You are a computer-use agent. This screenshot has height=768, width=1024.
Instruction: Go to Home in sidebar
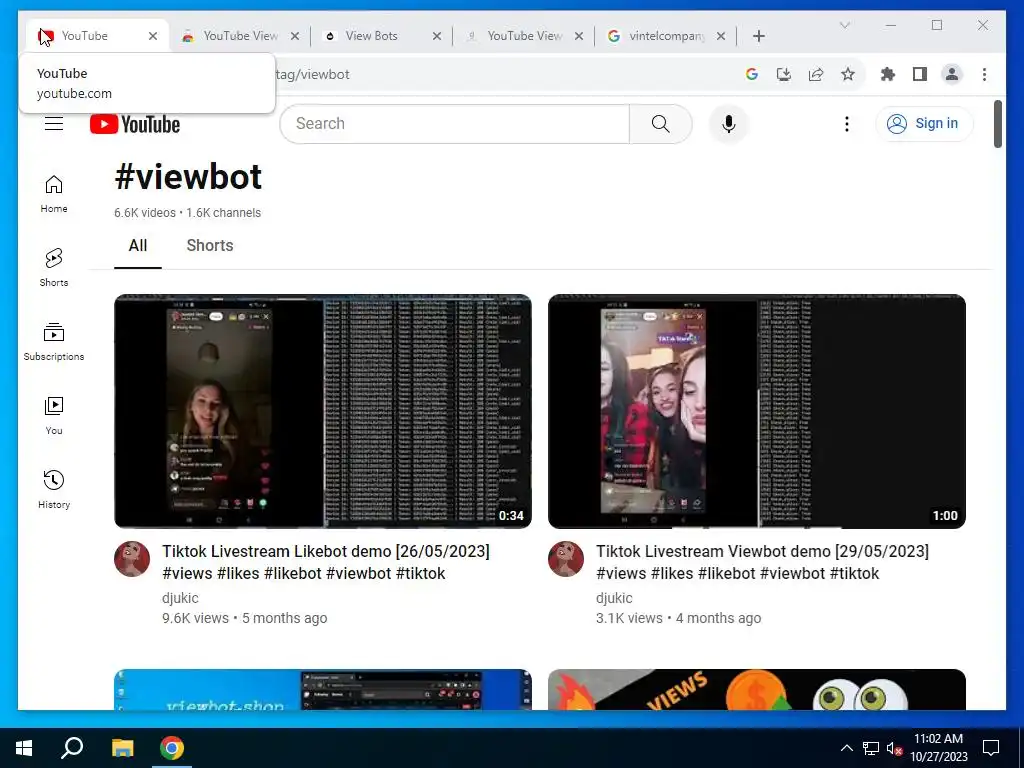click(54, 194)
